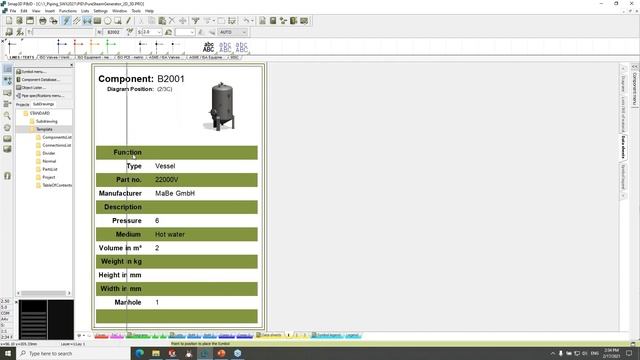
Task: Click the Paste clipboard icon
Action: [x=162, y=21]
